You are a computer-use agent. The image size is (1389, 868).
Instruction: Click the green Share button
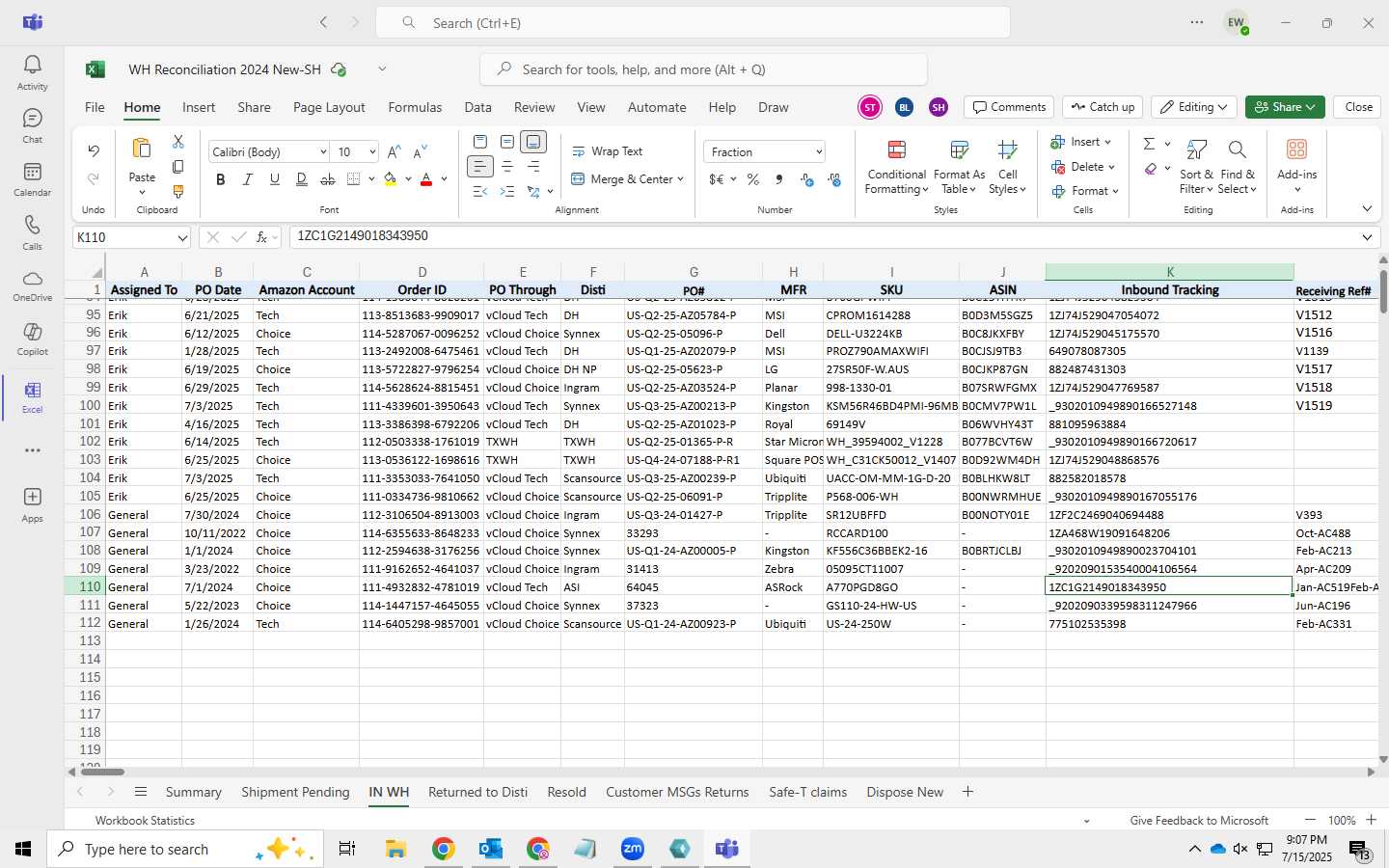[x=1284, y=107]
